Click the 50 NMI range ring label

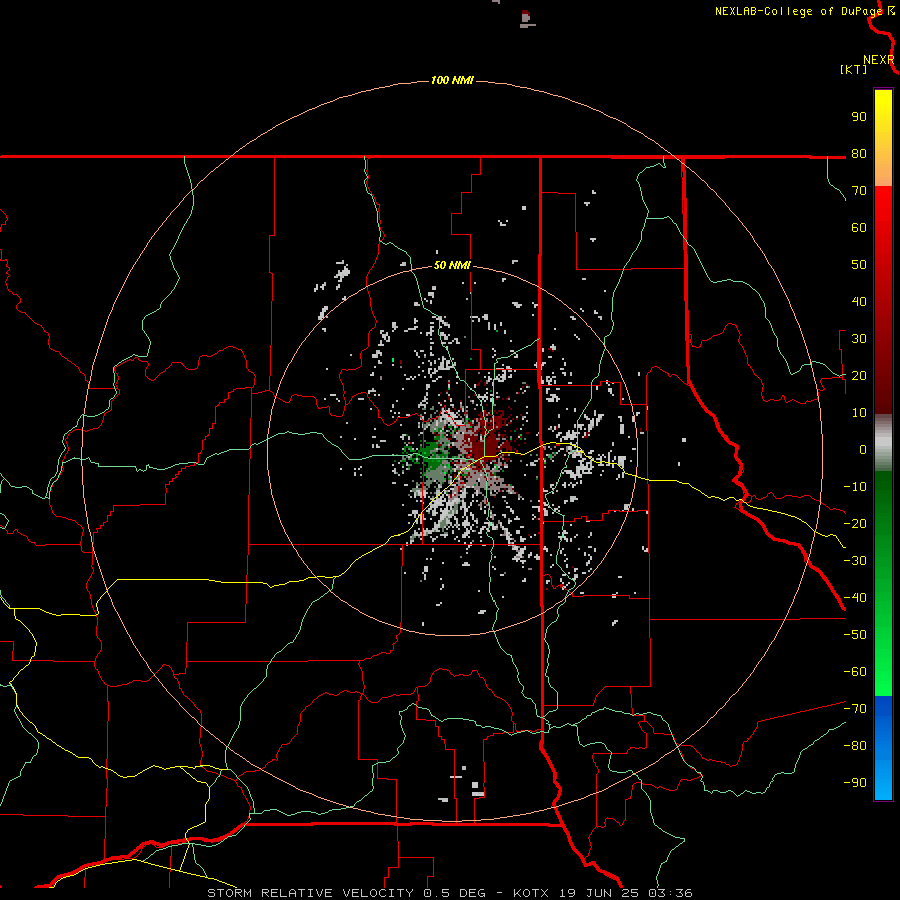(452, 265)
